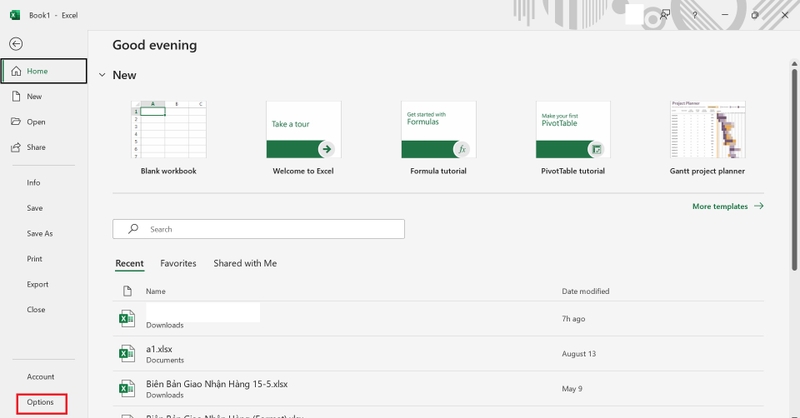This screenshot has width=800, height=418.
Task: Open Biên Bản Giao Nhận Hàng 15-5.xlsx
Action: (438, 389)
